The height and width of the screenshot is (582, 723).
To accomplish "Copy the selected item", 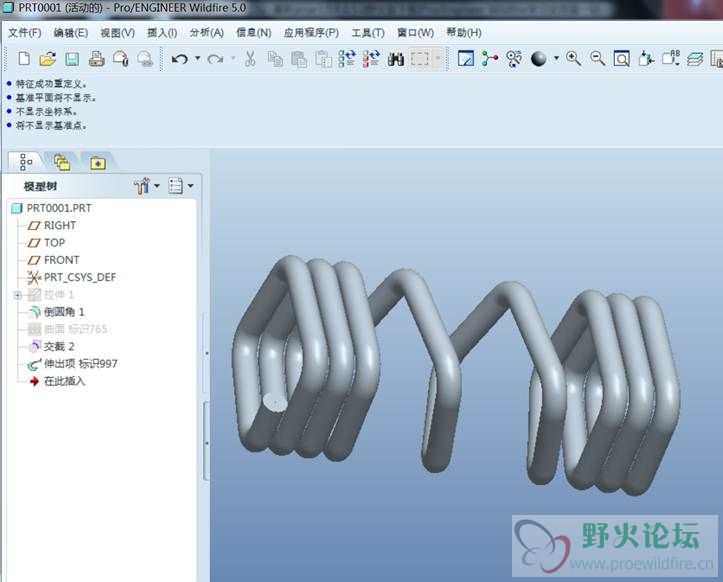I will pos(275,59).
